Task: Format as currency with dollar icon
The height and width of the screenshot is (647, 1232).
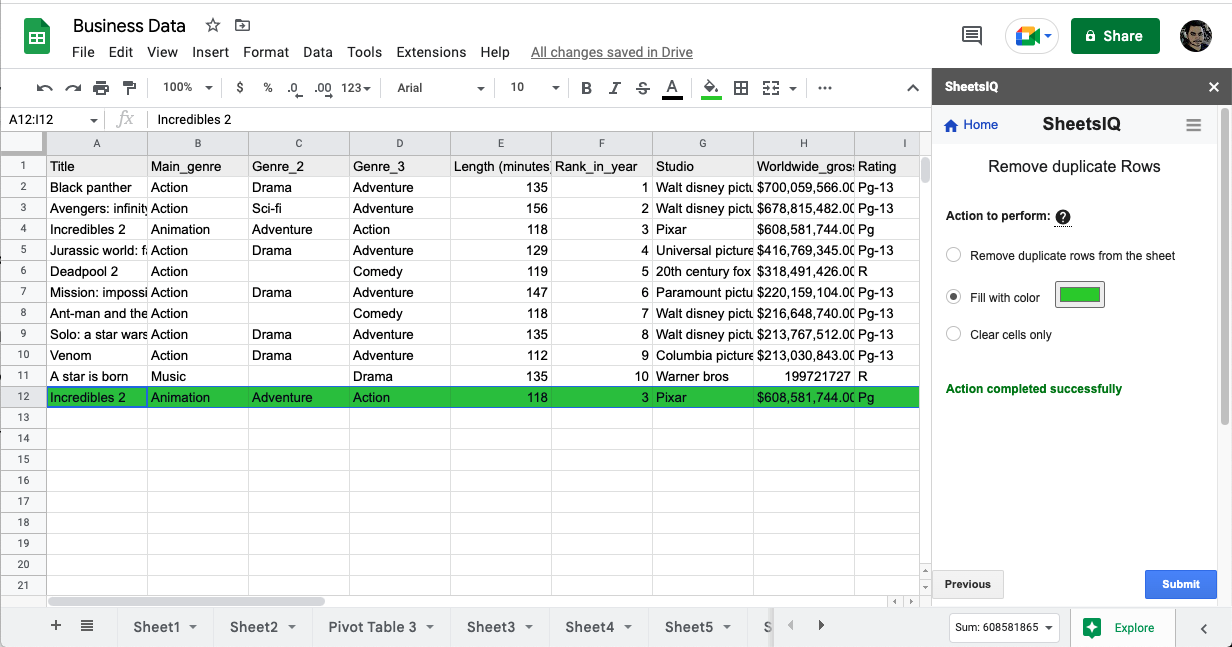Action: tap(240, 88)
